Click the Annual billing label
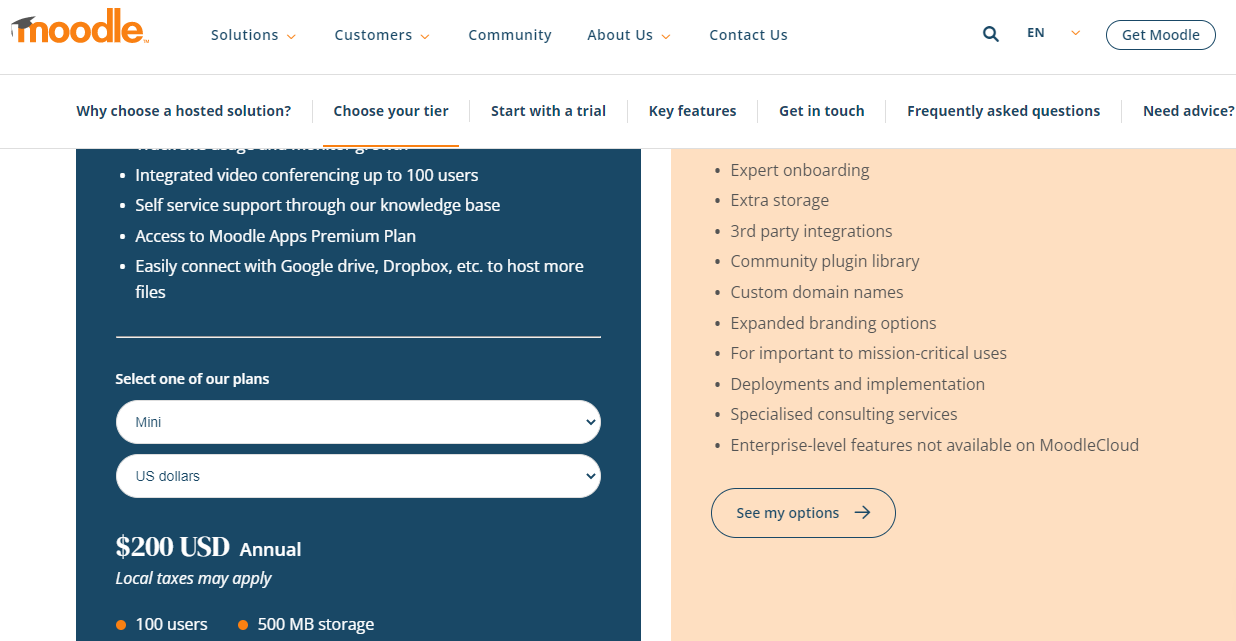The image size is (1236, 641). (270, 549)
